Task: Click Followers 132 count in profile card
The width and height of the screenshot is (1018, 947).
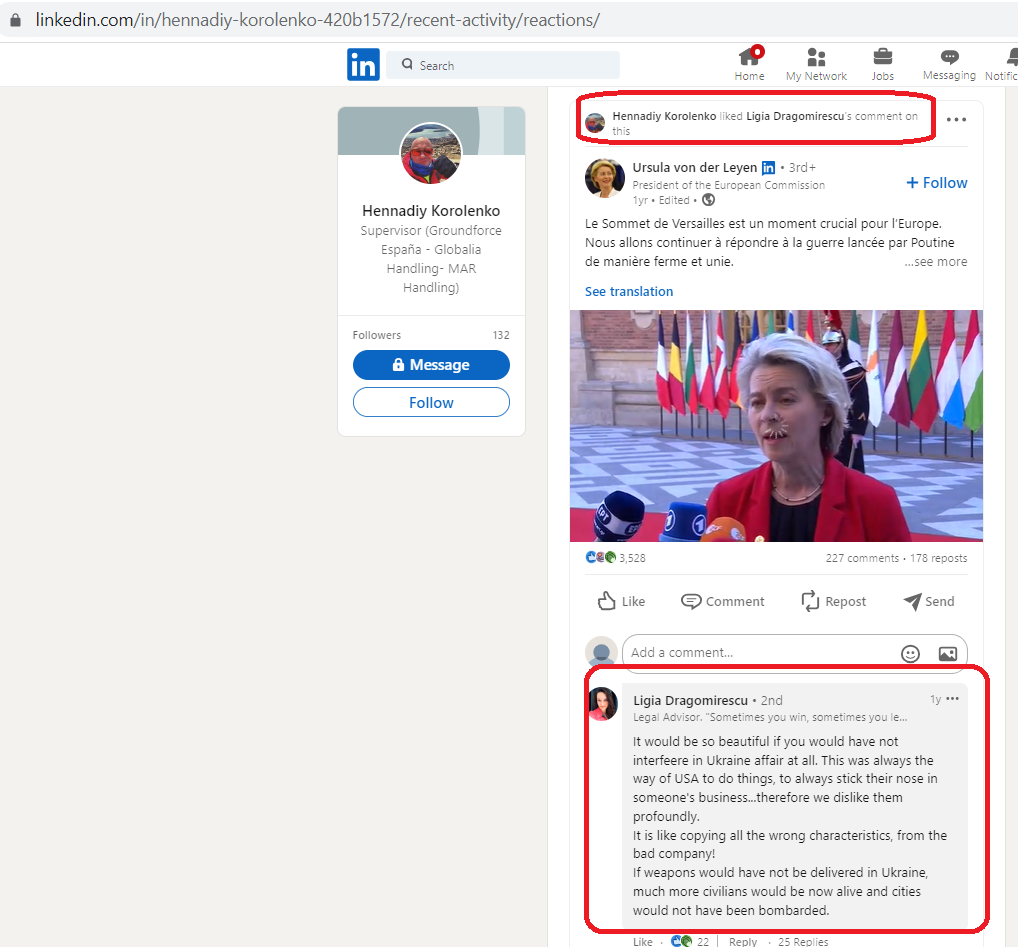Action: click(x=431, y=335)
